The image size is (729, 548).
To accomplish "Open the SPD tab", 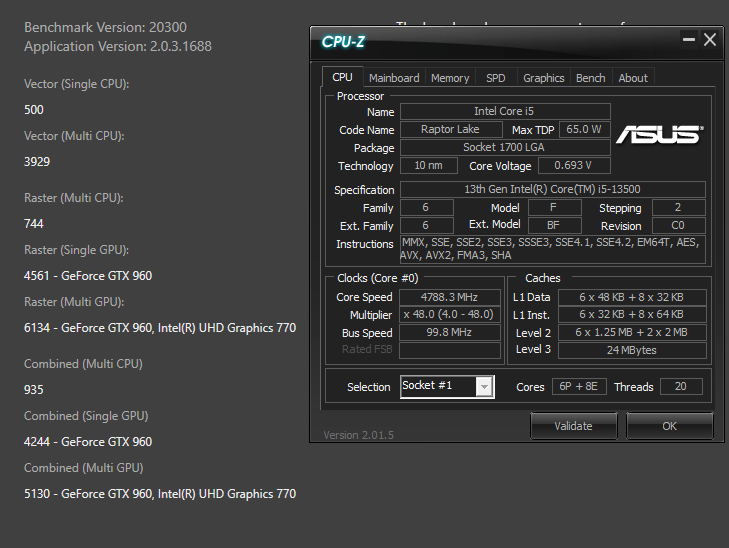I will [496, 78].
